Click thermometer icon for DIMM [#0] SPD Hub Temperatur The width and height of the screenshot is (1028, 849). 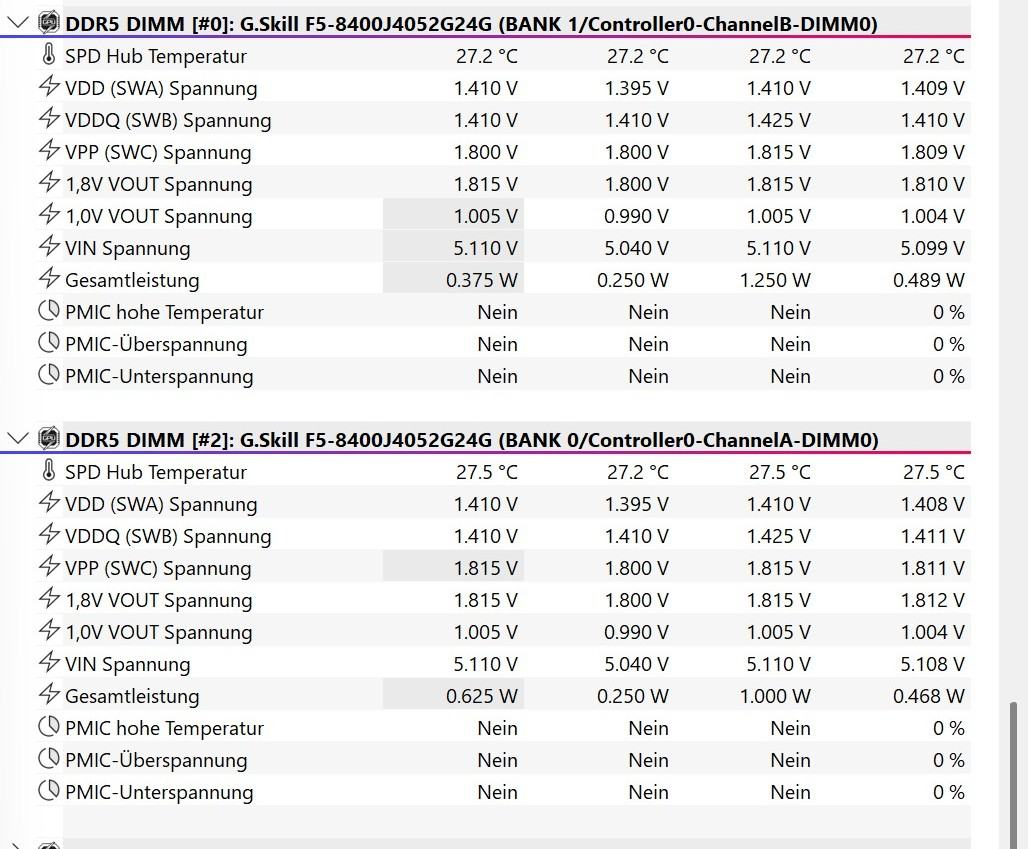49,55
